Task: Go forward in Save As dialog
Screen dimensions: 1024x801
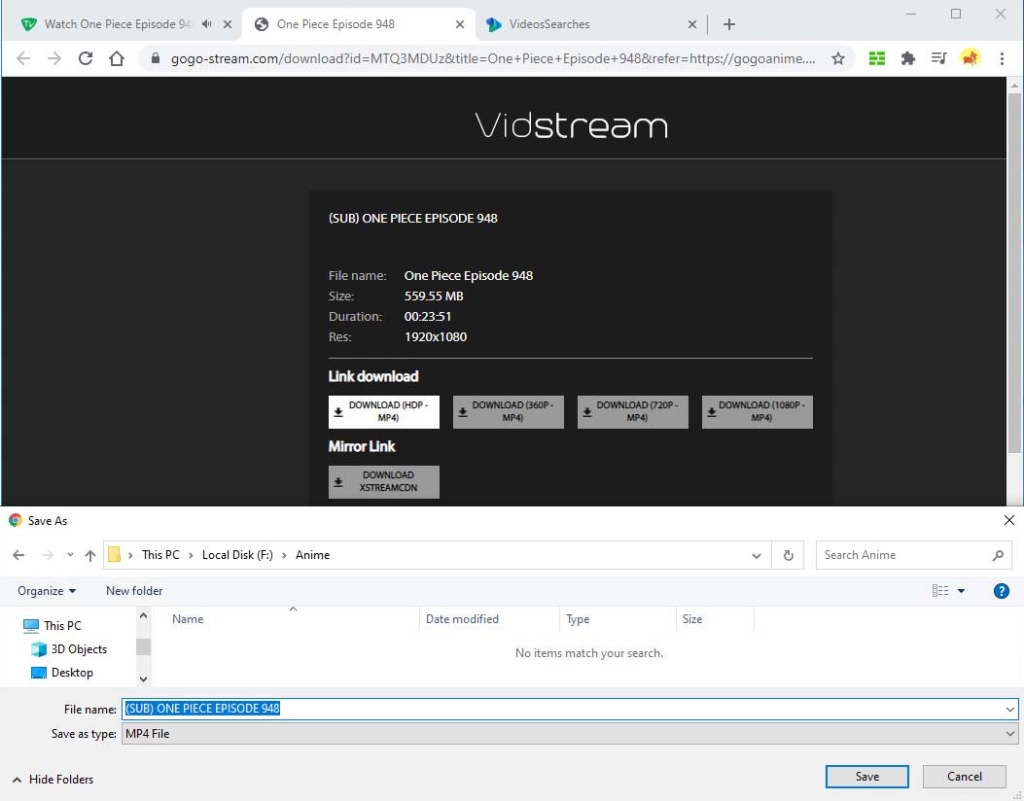Action: [47, 555]
